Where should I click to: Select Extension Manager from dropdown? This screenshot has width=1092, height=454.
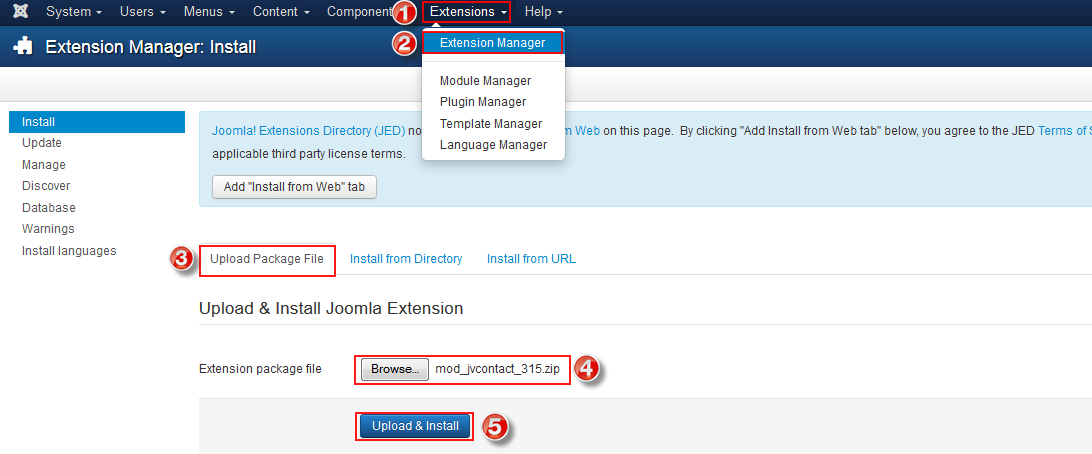[x=492, y=42]
